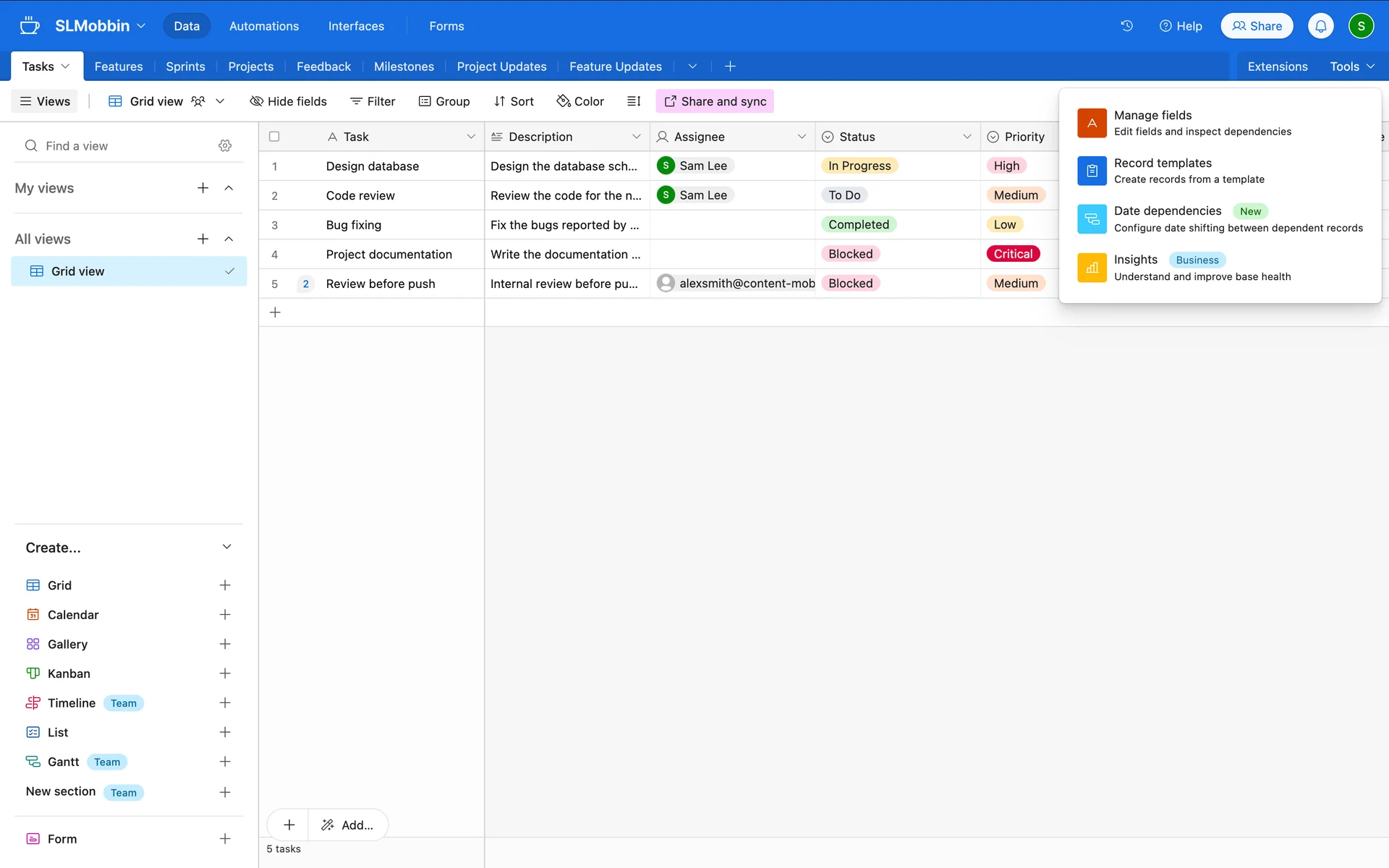Open Status column dropdown arrow
Image resolution: width=1389 pixels, height=868 pixels.
point(967,137)
